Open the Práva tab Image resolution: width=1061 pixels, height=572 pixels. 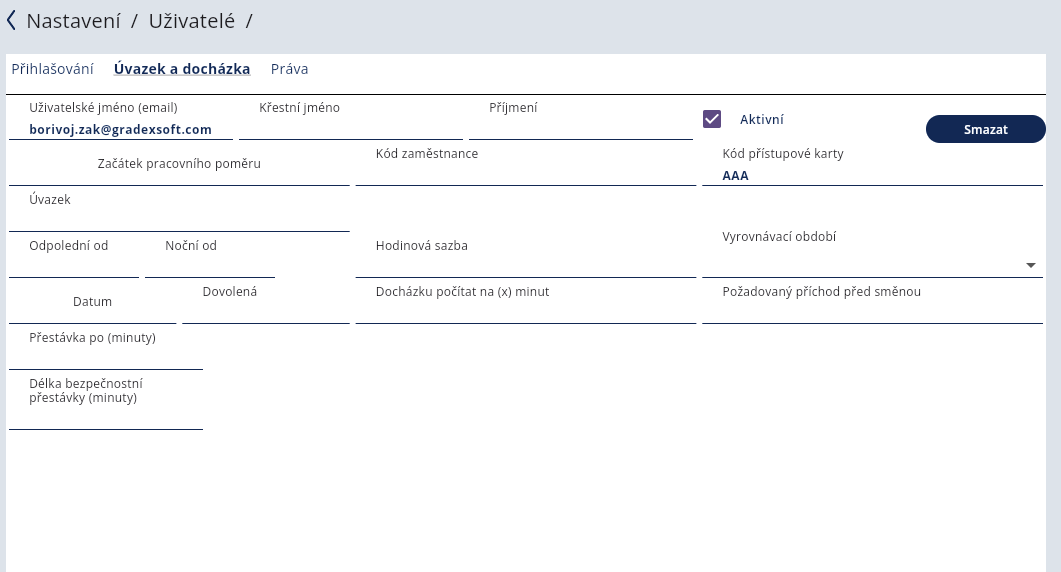tap(289, 69)
